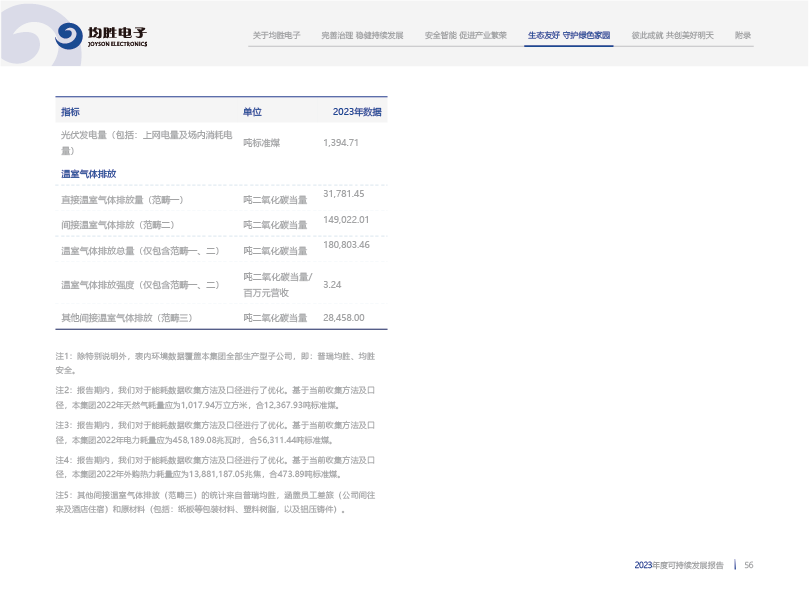
Task: Click the 2023年度可持续发展报告 footer text
Action: 679,565
